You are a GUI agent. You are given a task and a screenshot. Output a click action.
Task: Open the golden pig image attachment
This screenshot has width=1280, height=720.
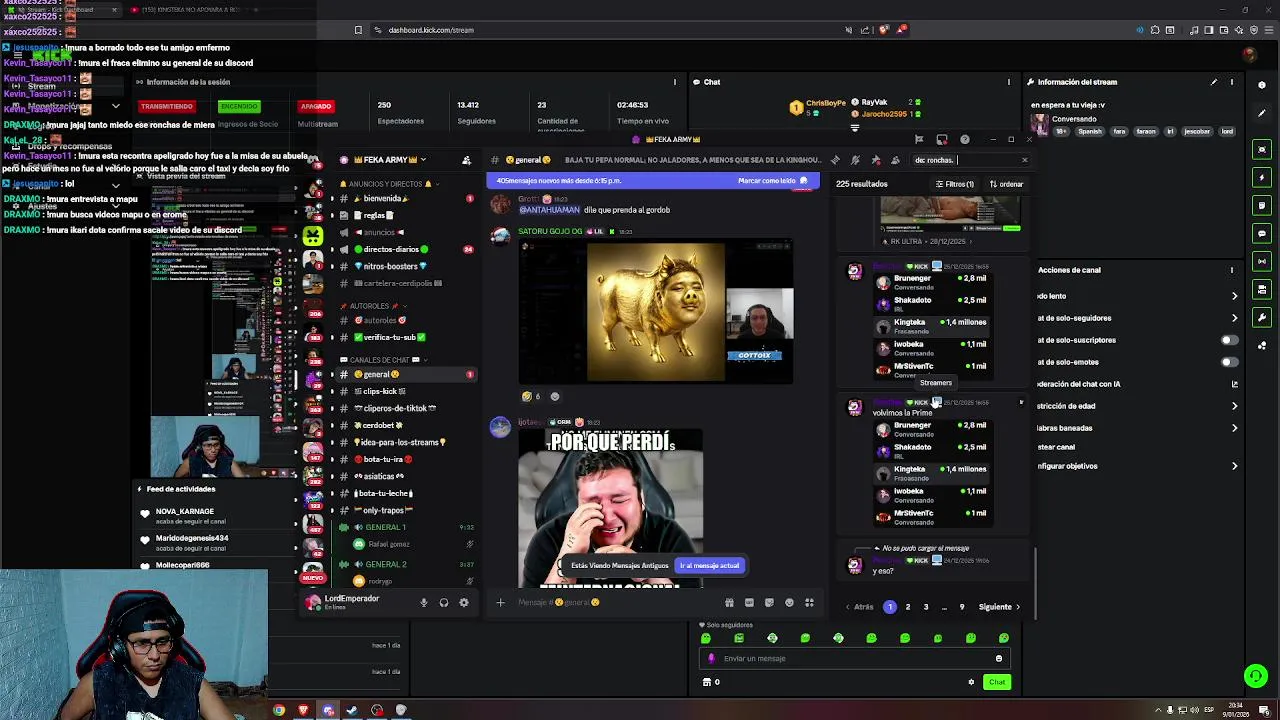point(656,312)
